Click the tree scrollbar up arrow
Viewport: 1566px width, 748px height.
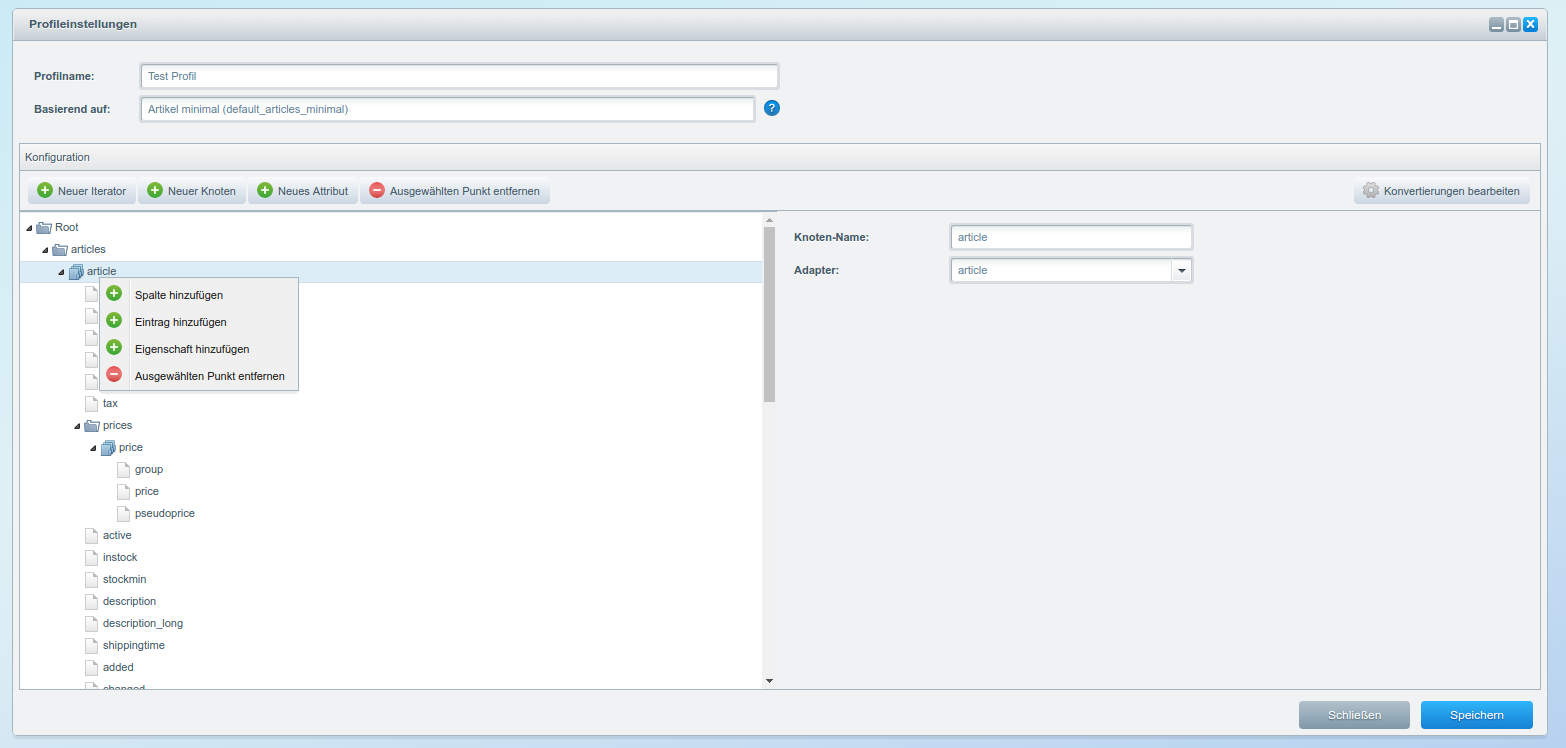click(x=769, y=219)
